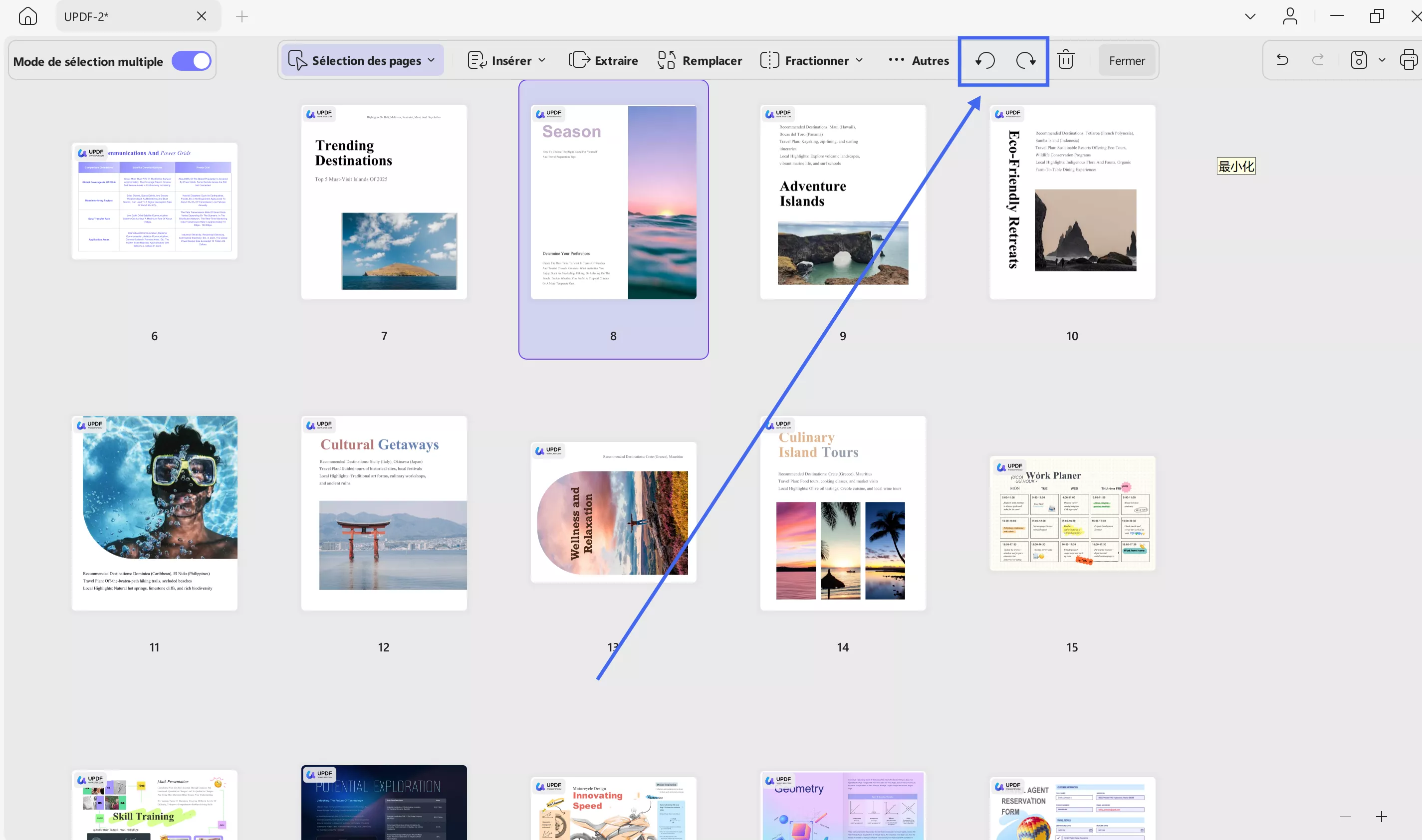Open the user account icon

coord(1290,16)
